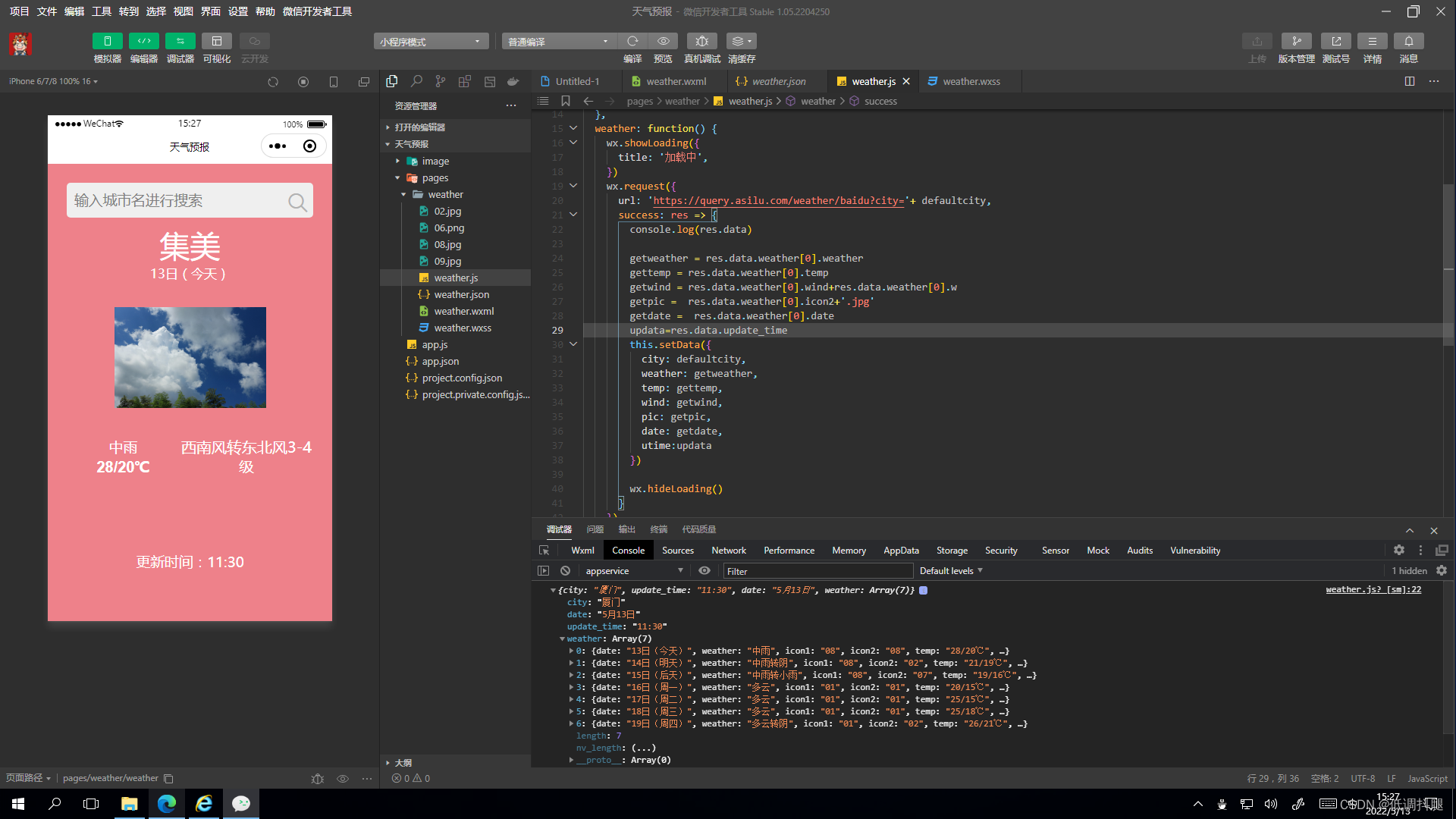
Task: Toggle the Simulator (模拟器) panel button
Action: [107, 41]
